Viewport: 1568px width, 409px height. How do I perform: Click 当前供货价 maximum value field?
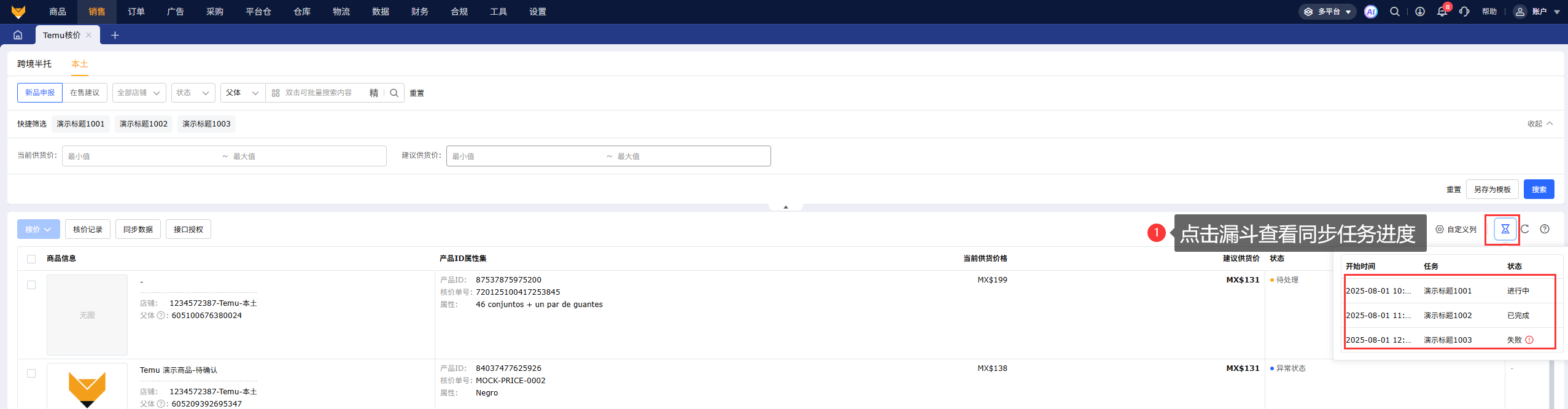coord(307,156)
